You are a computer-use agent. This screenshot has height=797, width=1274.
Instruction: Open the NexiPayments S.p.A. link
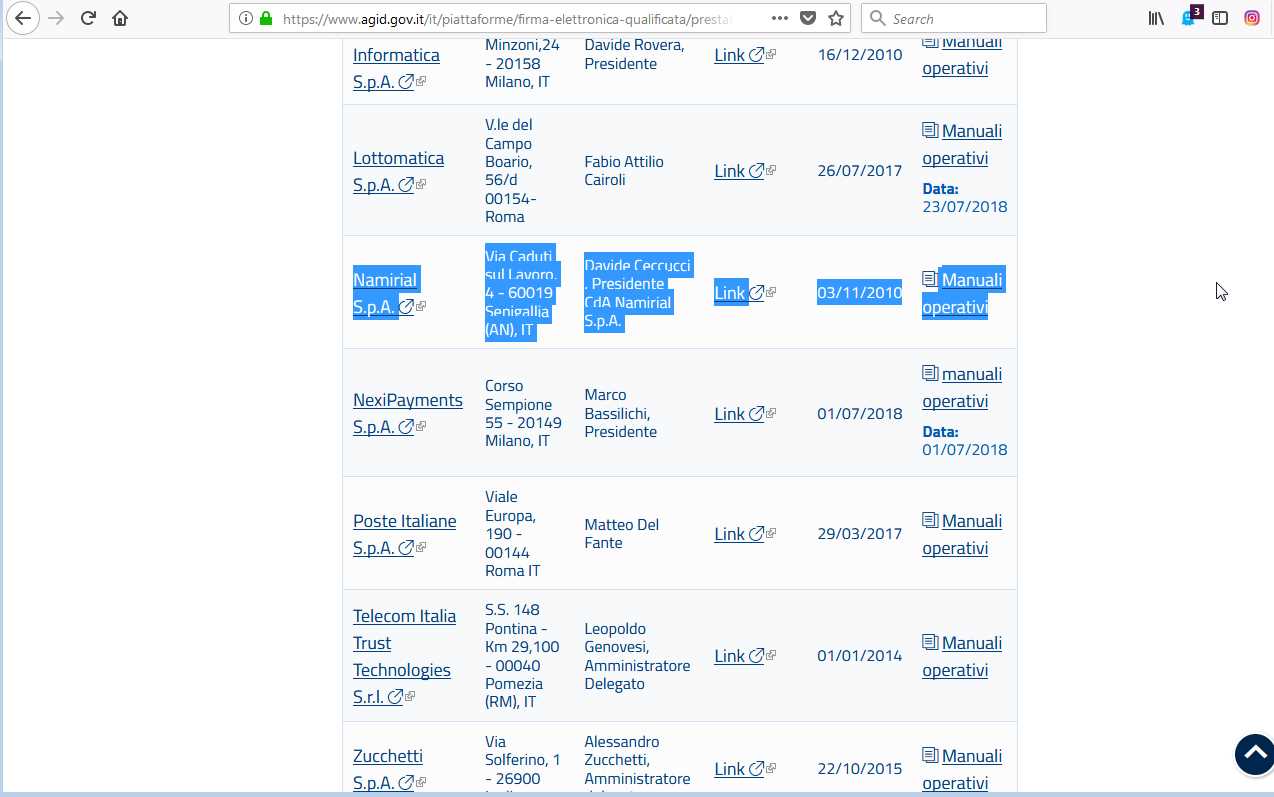[407, 413]
